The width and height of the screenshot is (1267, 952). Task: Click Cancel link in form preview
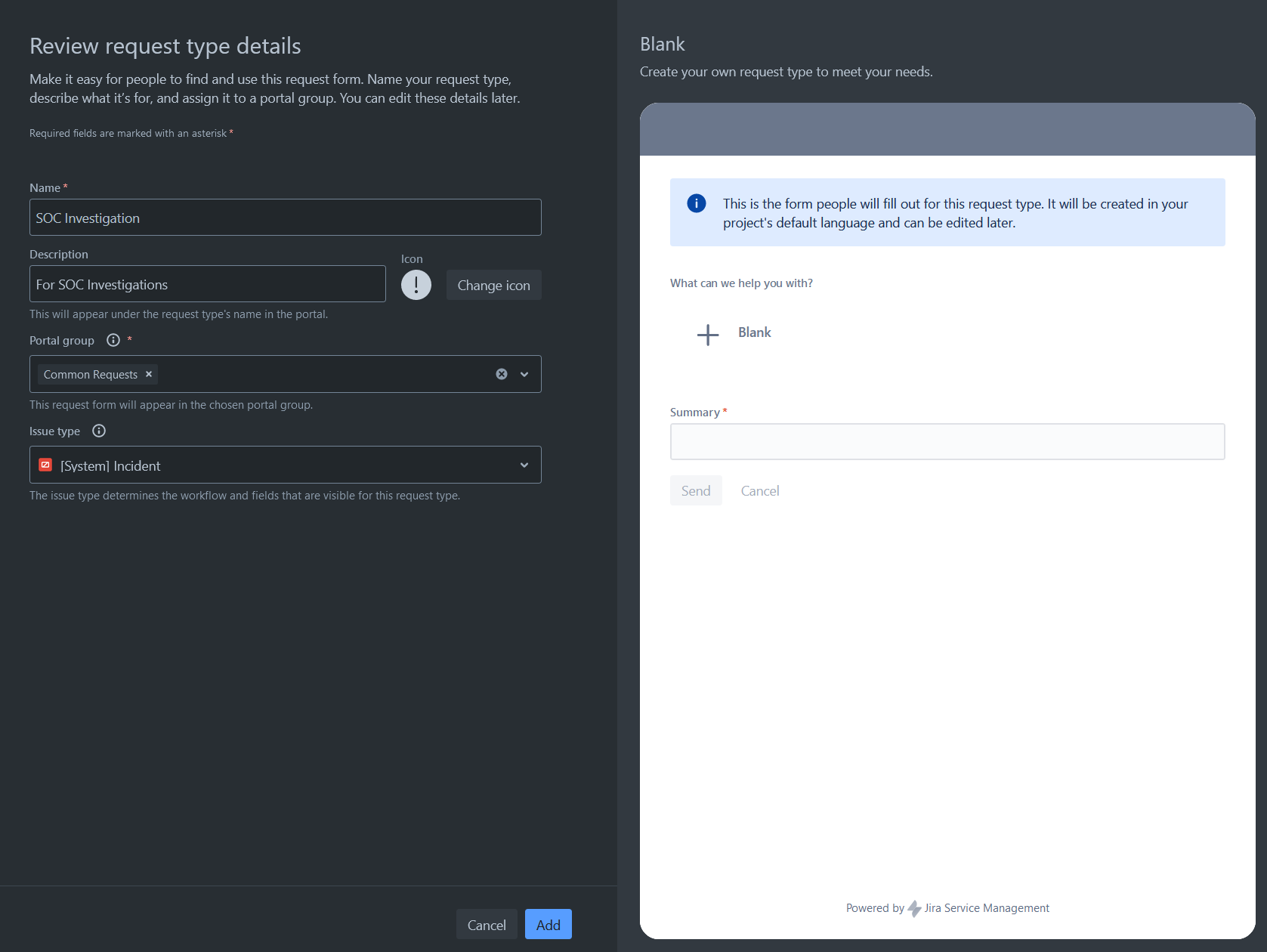tap(759, 491)
